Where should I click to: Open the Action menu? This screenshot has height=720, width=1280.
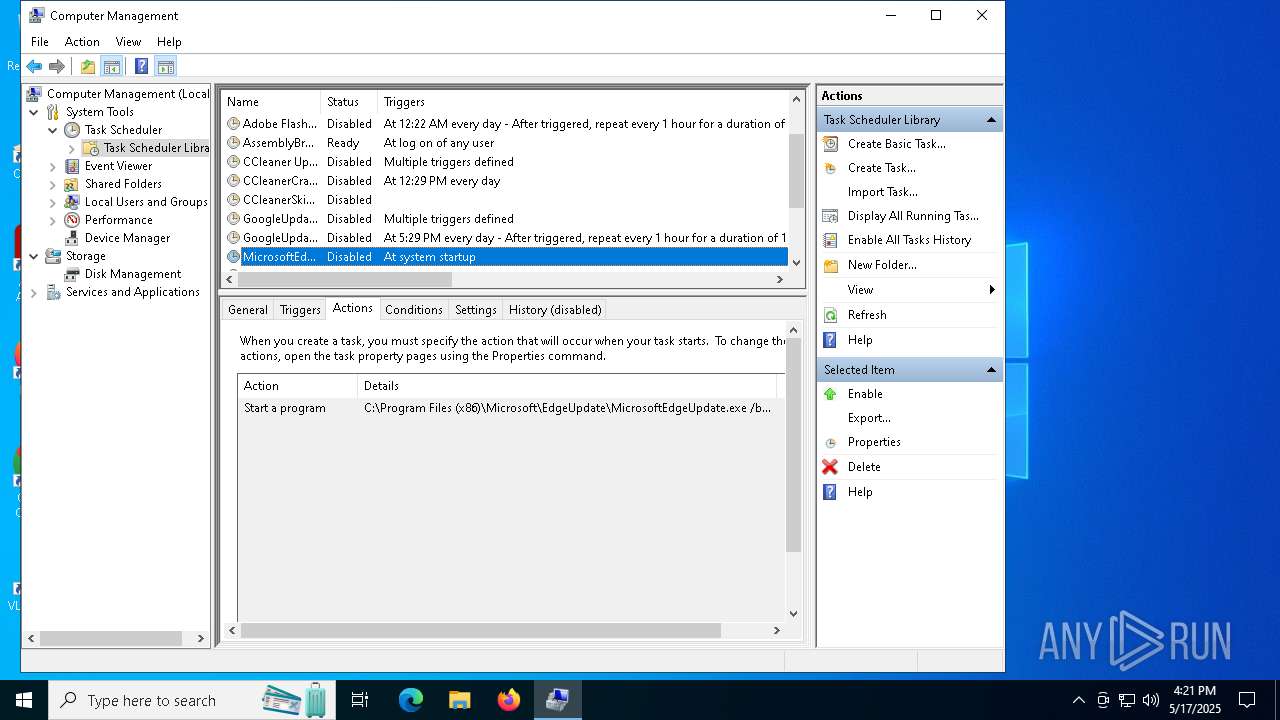pyautogui.click(x=82, y=42)
